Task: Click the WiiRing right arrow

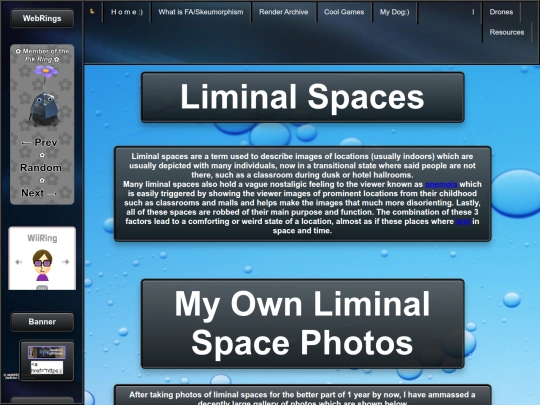Action: tap(65, 262)
